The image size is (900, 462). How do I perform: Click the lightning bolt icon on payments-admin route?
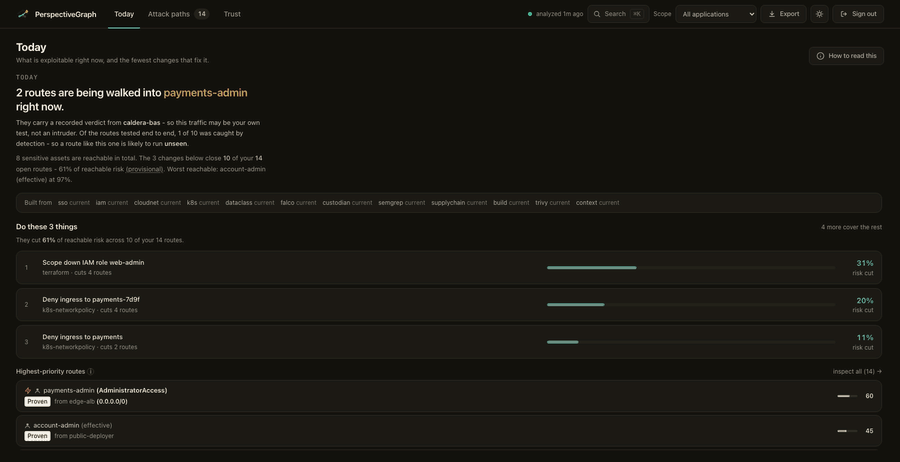(x=28, y=390)
